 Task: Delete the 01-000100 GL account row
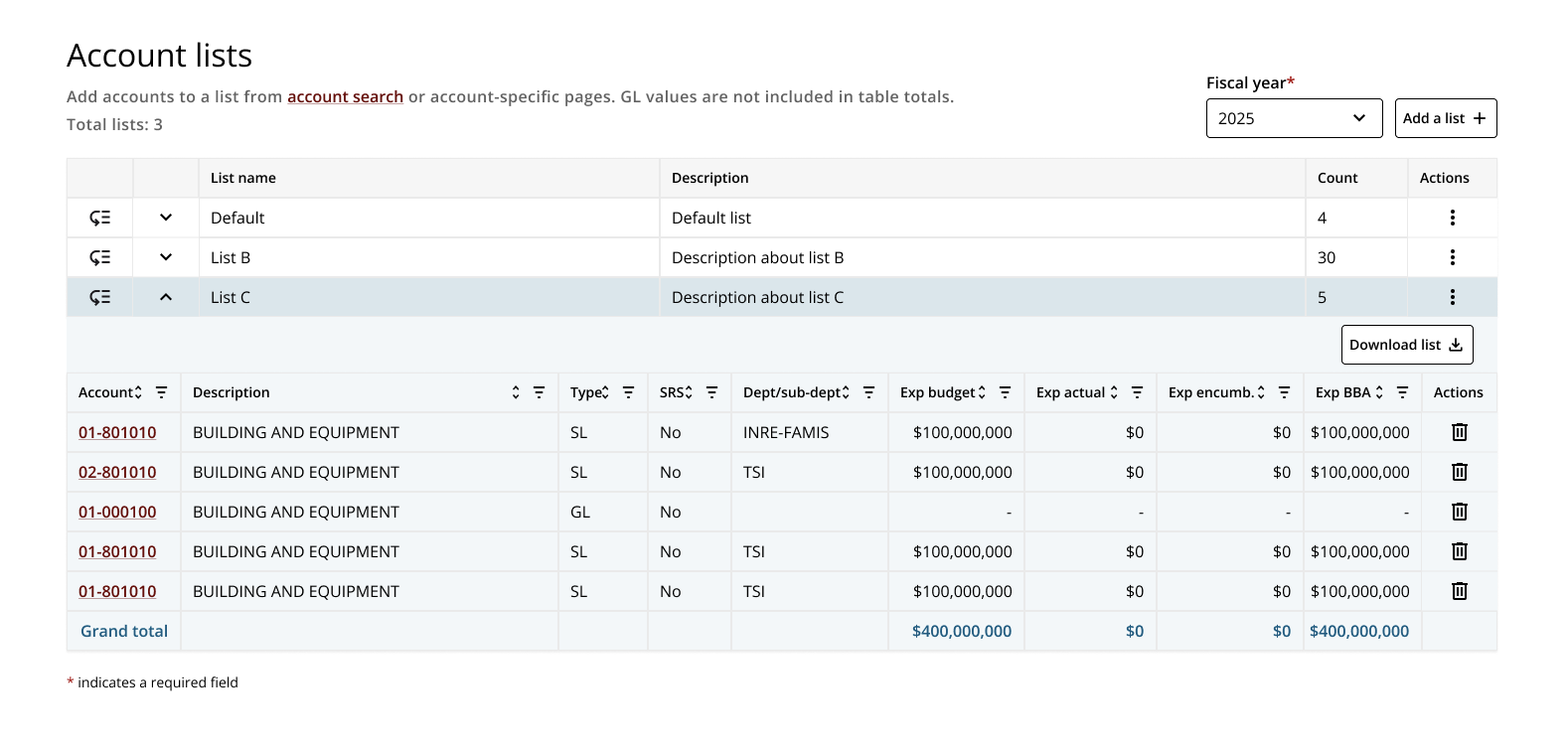coord(1459,512)
